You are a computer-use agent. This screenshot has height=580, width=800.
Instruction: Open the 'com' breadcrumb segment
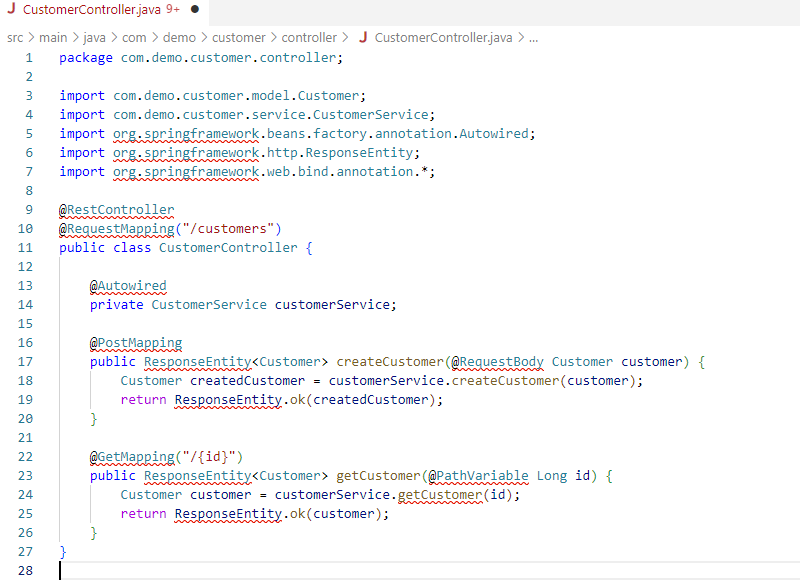click(x=134, y=38)
